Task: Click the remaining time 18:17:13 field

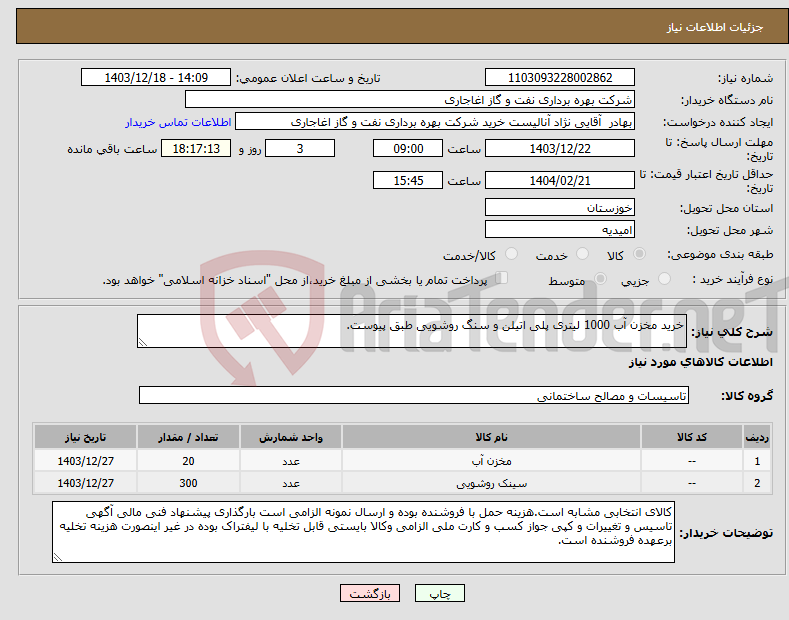Action: pyautogui.click(x=196, y=148)
